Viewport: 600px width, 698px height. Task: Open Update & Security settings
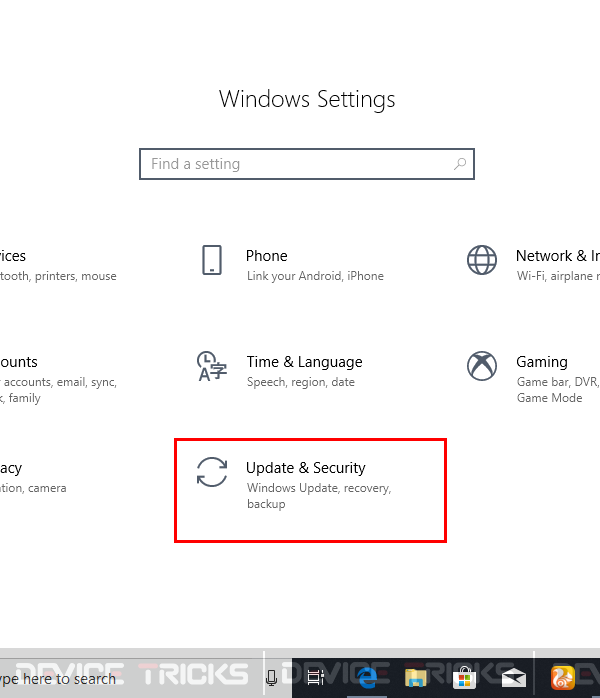tap(310, 490)
